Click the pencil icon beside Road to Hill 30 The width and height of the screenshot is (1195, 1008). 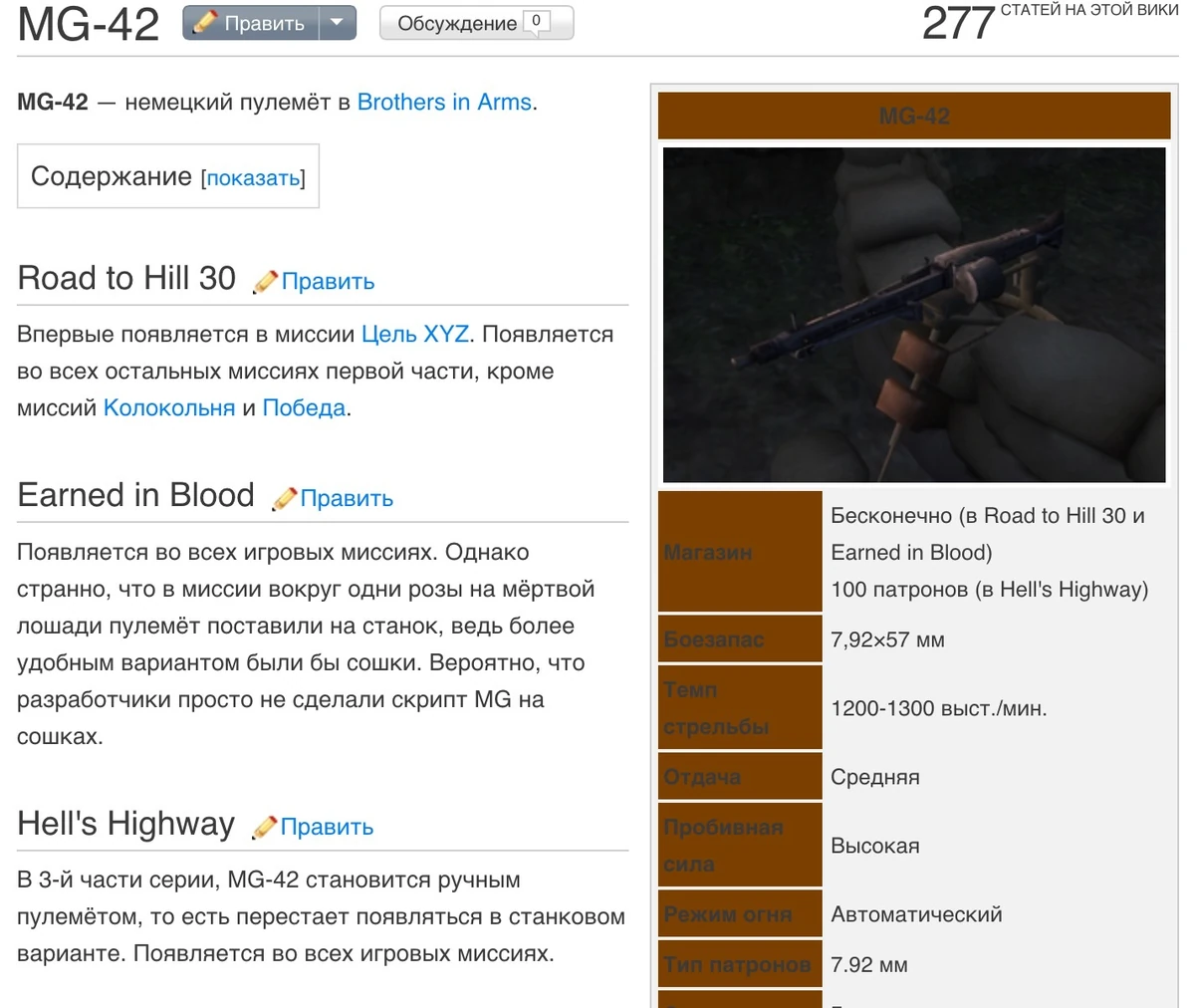coord(265,281)
